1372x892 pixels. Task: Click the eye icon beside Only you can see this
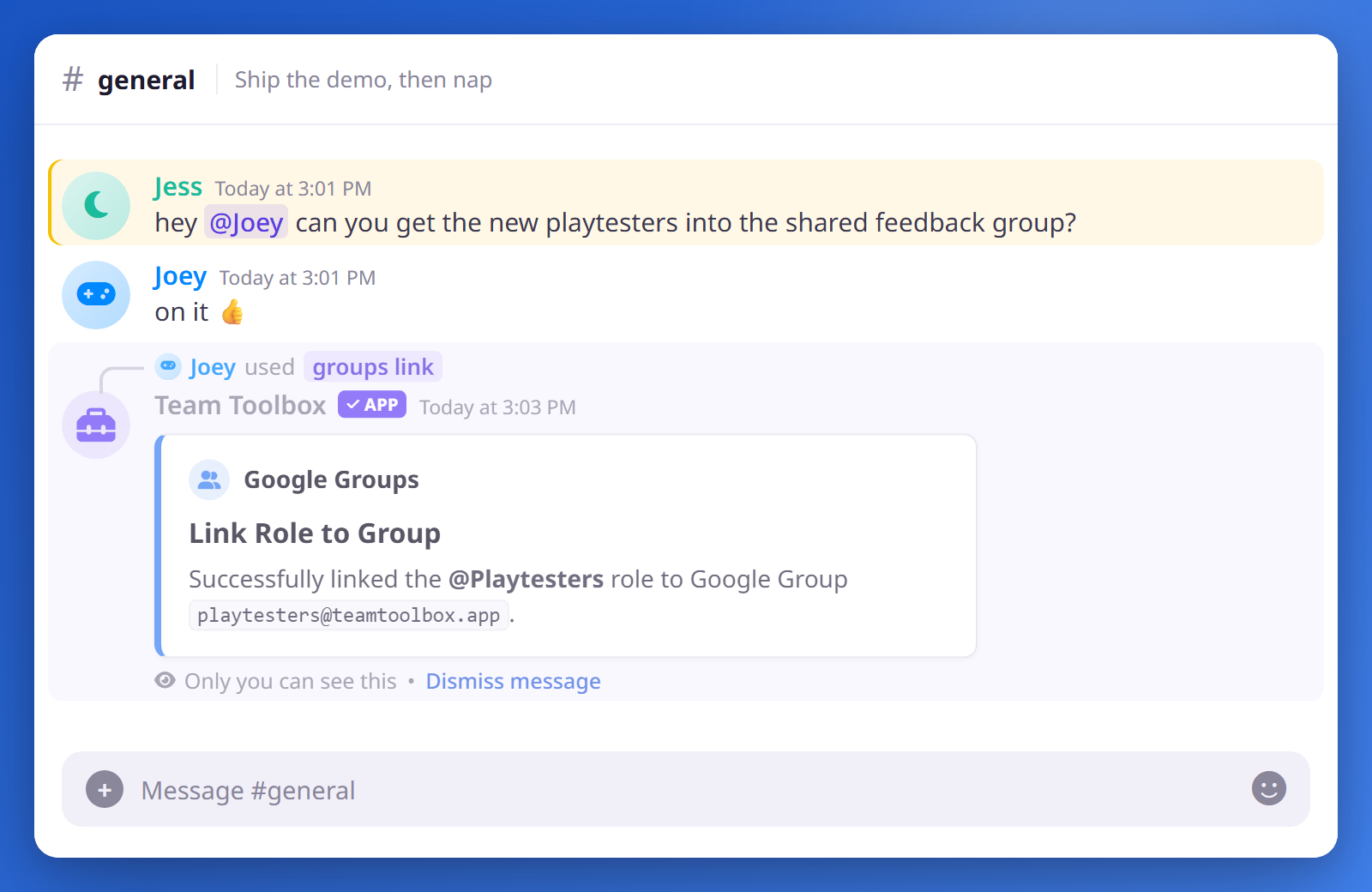pyautogui.click(x=165, y=680)
